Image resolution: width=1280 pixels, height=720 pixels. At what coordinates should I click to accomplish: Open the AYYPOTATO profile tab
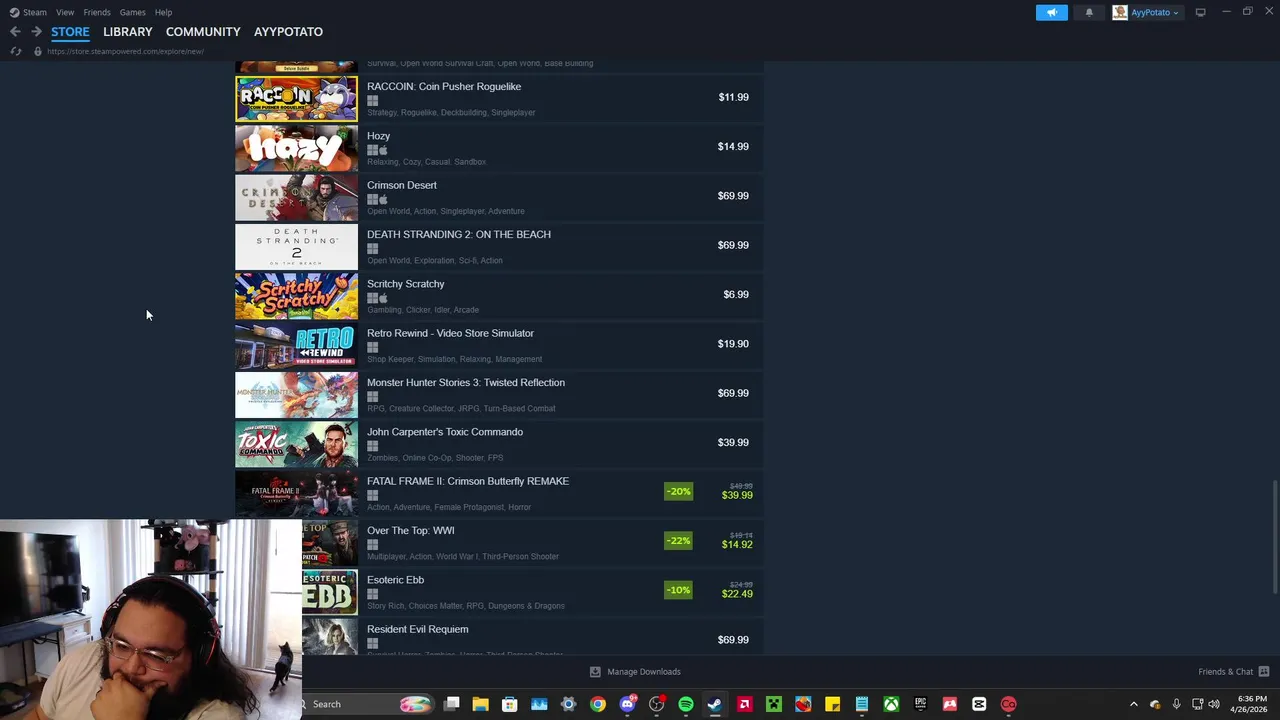point(288,32)
